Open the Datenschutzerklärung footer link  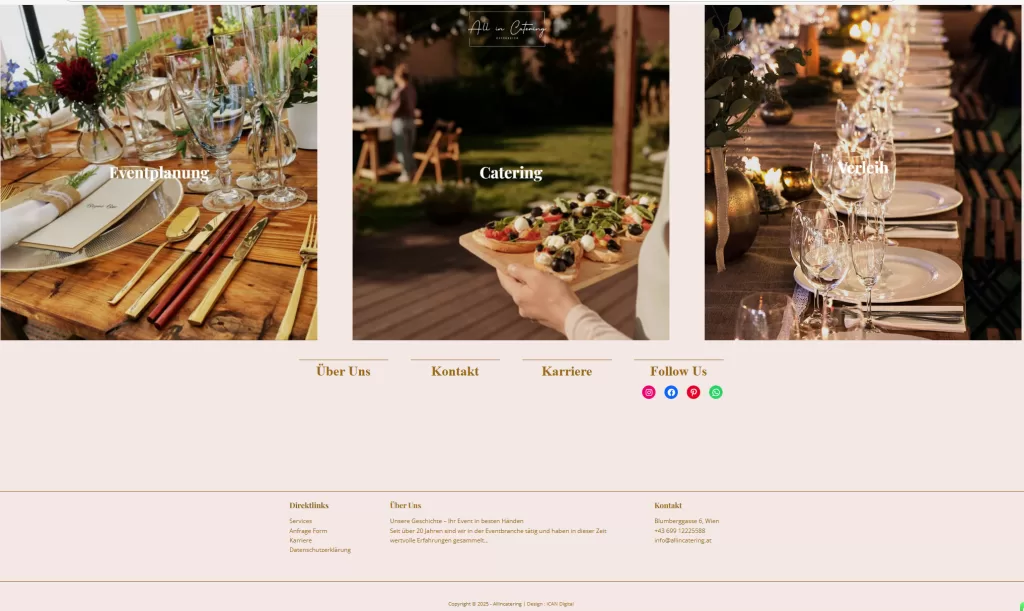click(320, 550)
